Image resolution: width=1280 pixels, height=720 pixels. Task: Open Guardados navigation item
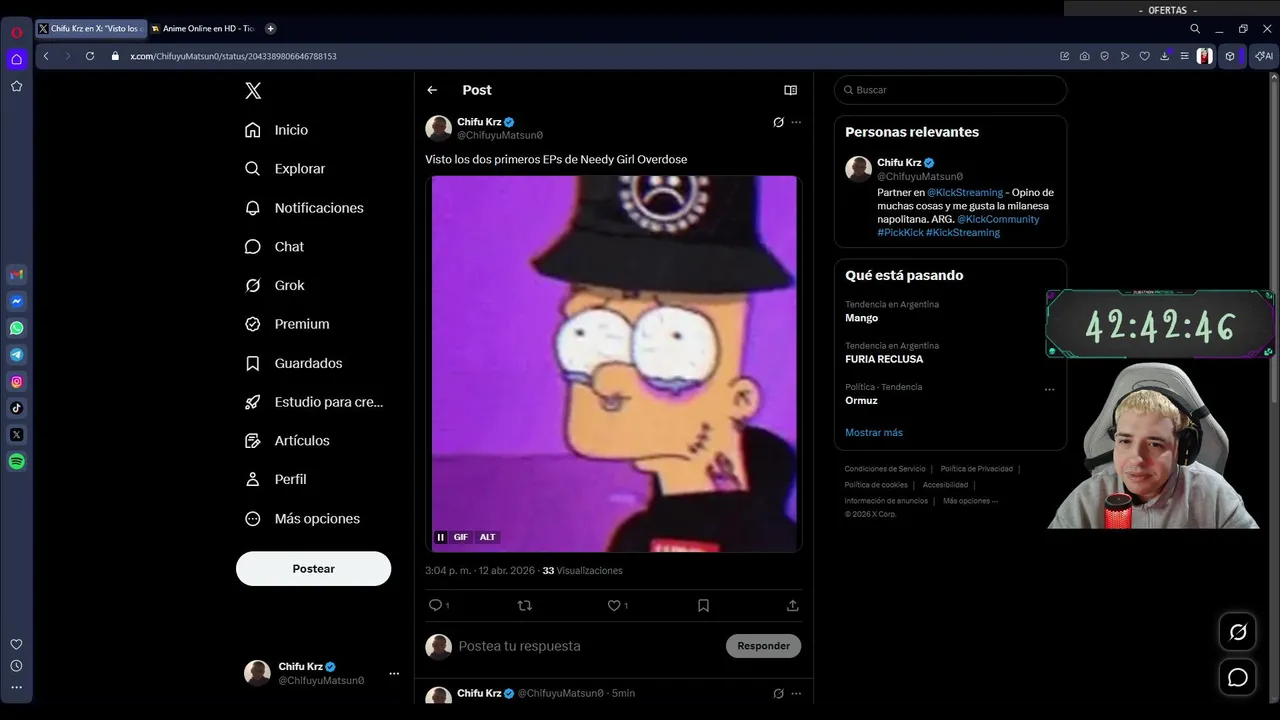[294, 363]
